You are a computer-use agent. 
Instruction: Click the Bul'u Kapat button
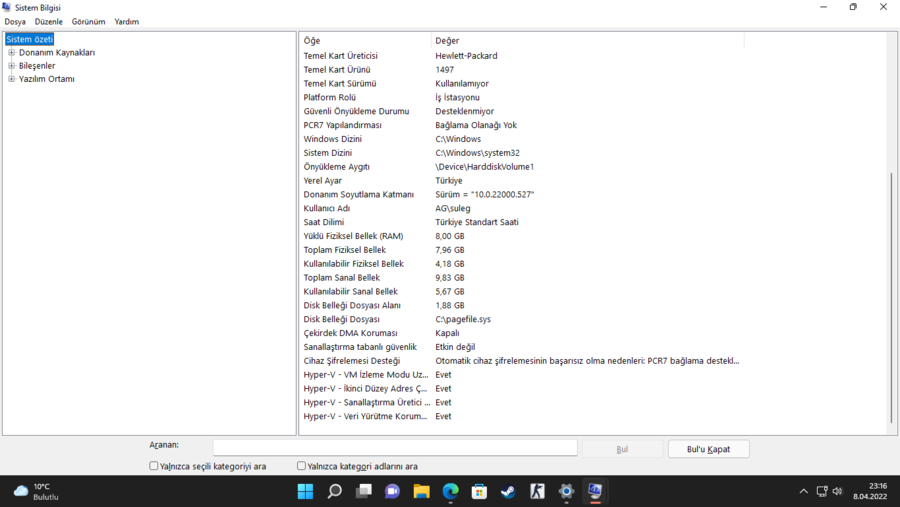coord(708,449)
